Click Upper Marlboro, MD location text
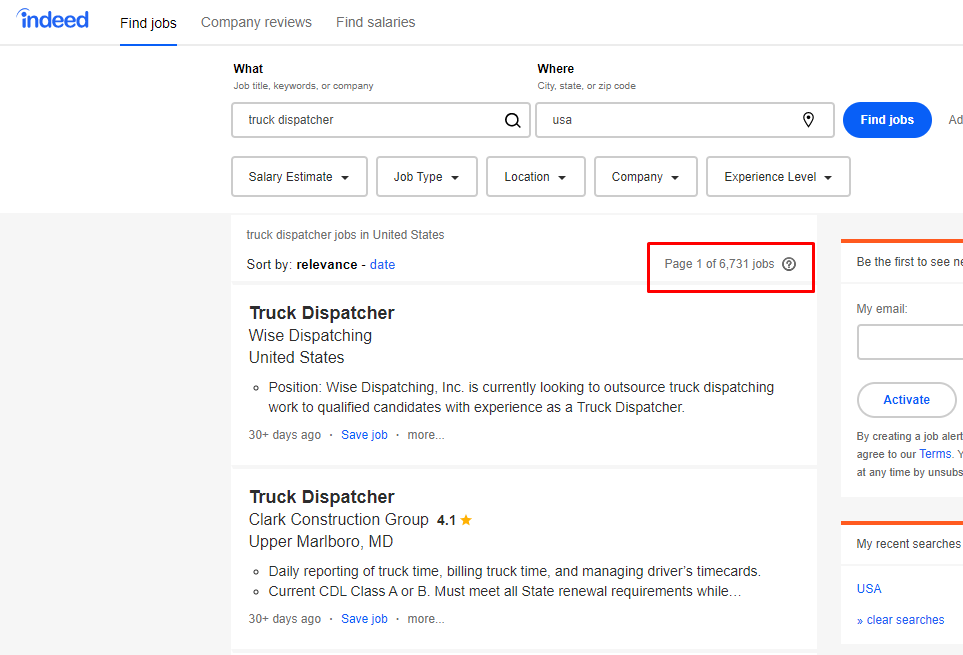This screenshot has height=655, width=963. pyautogui.click(x=321, y=541)
